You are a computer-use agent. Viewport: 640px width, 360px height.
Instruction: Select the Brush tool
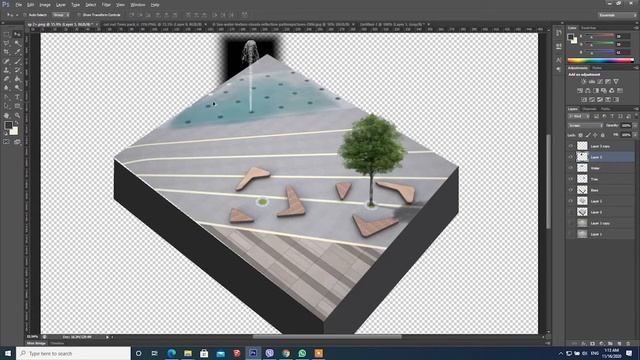pyautogui.click(x=17, y=61)
